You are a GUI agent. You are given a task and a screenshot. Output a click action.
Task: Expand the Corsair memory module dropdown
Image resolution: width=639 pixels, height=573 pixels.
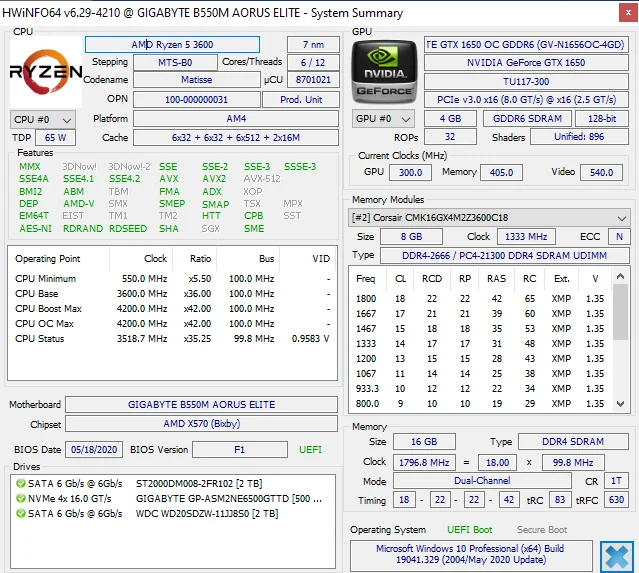489,218
